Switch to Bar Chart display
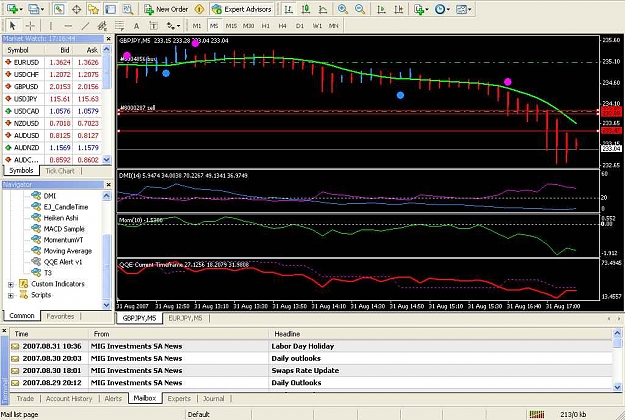Screen dimensions: 625x420 (288, 9)
